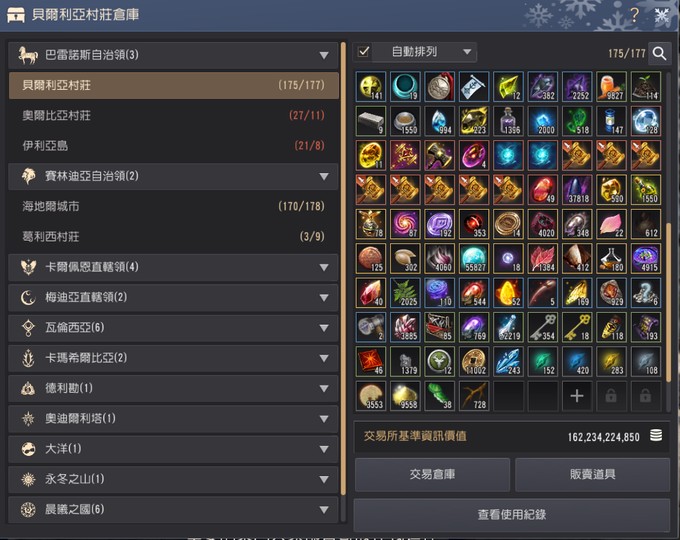Select the pink petal item with count 22
Screen dimensions: 680x540
coord(611,224)
